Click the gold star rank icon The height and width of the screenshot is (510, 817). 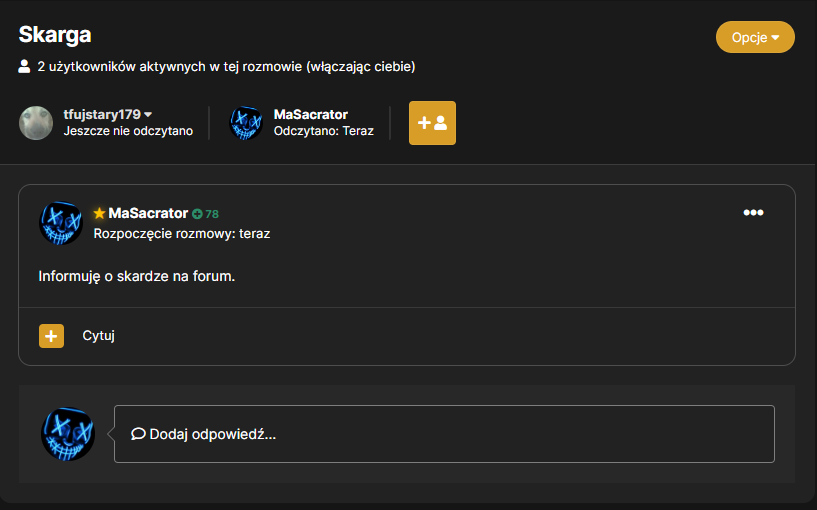coord(99,213)
